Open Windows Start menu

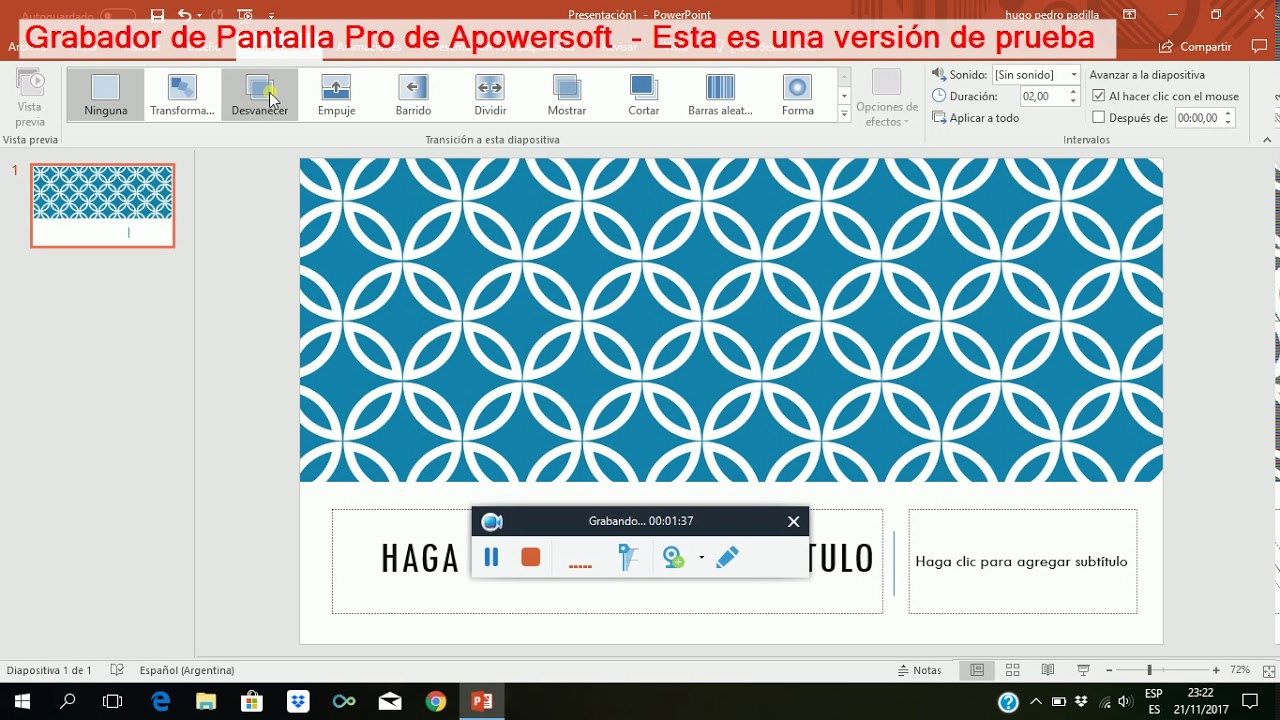click(x=22, y=701)
